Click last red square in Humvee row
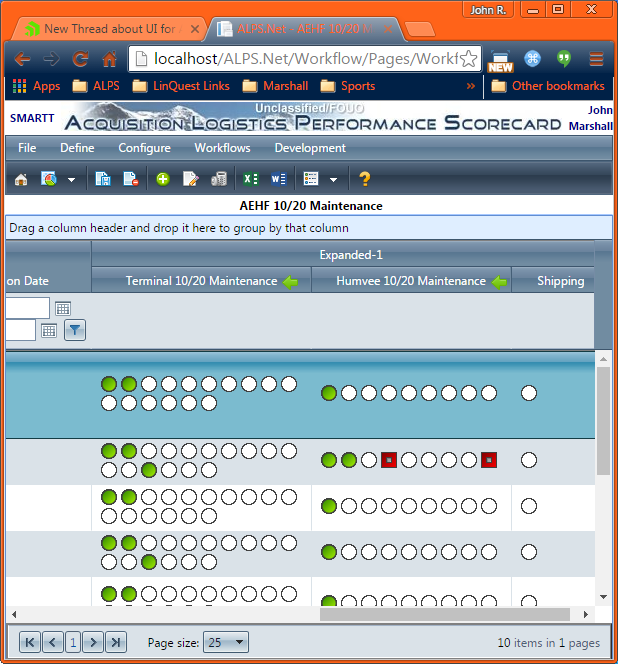Viewport: 618px width, 664px height. click(489, 460)
